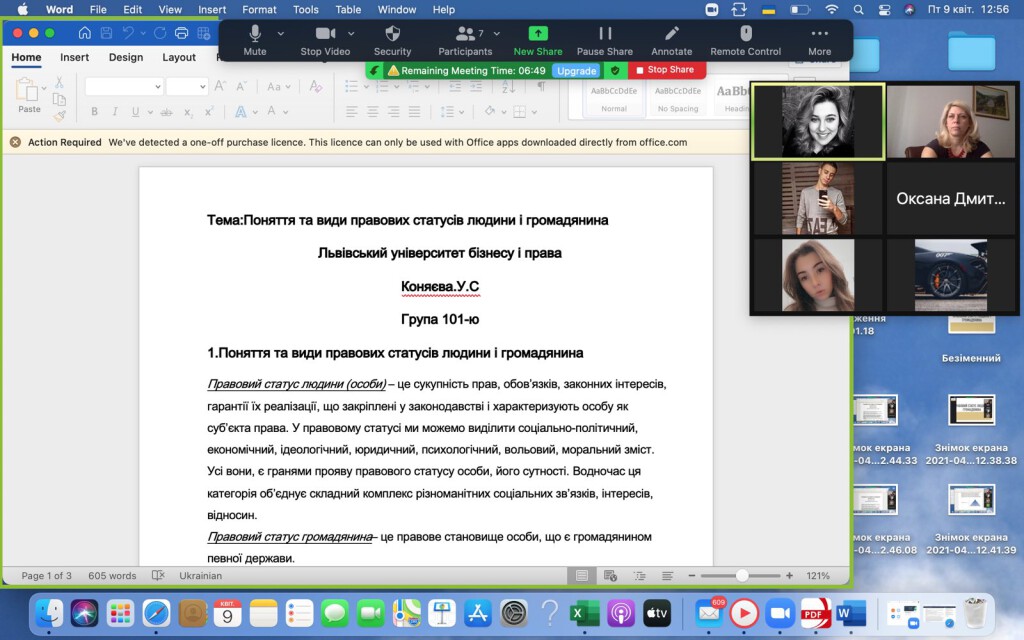Screen dimensions: 1024x640
Task: Toggle Bold formatting
Action: click(x=95, y=112)
